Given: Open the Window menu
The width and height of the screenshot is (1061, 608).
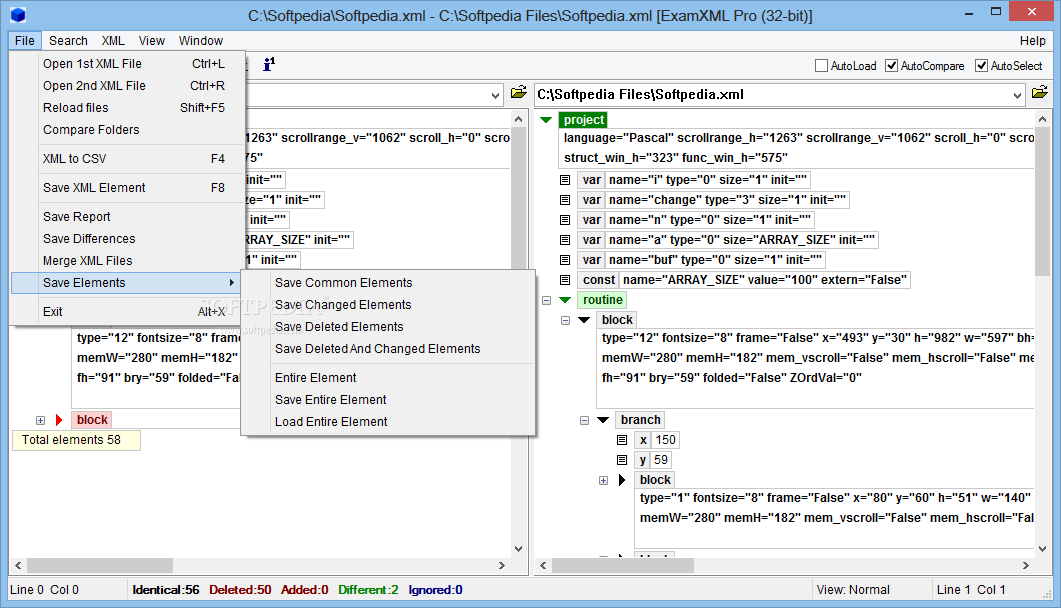Looking at the screenshot, I should click(200, 41).
